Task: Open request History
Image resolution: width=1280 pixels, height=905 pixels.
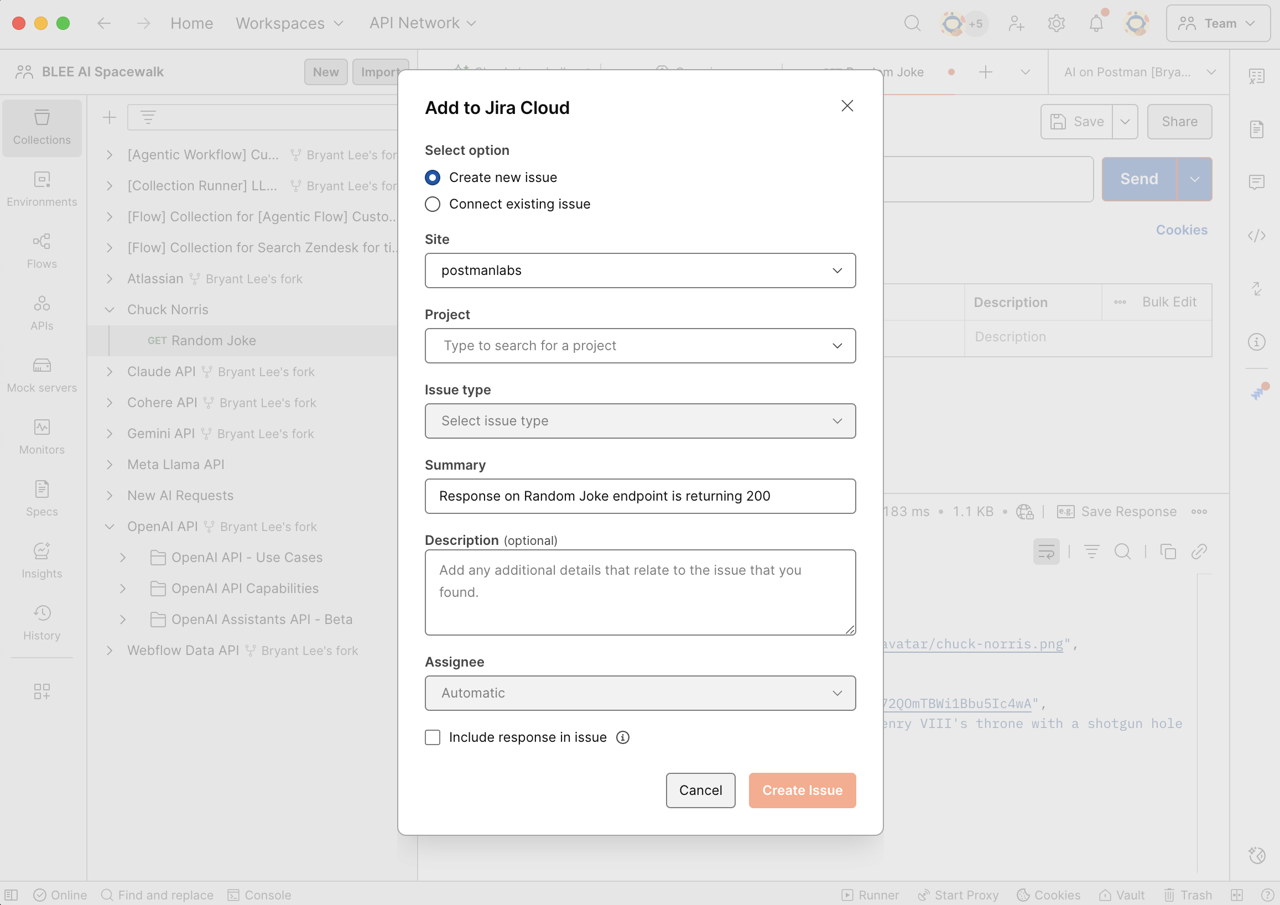Action: [x=41, y=622]
